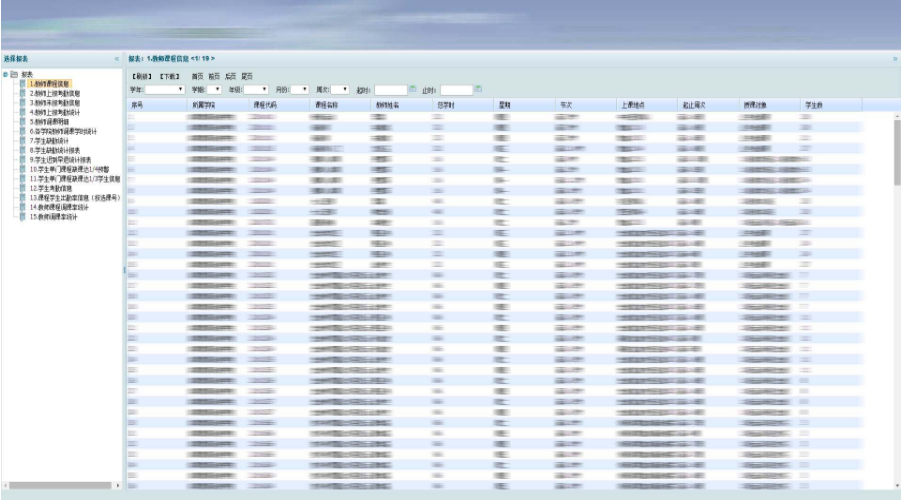This screenshot has height=500, width=901.
Task: Select report 5 in the tree
Action: [55, 121]
